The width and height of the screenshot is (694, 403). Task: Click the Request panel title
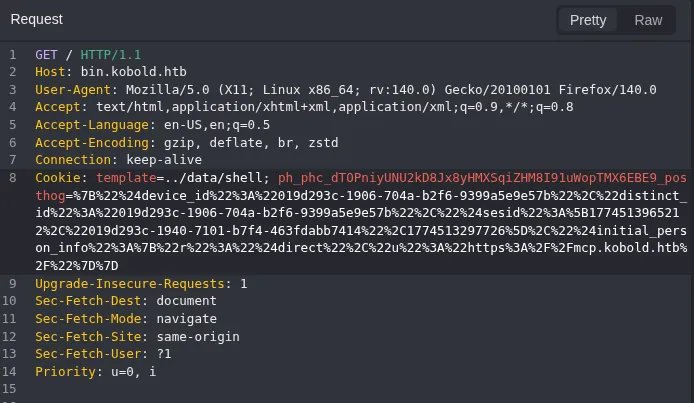37,19
